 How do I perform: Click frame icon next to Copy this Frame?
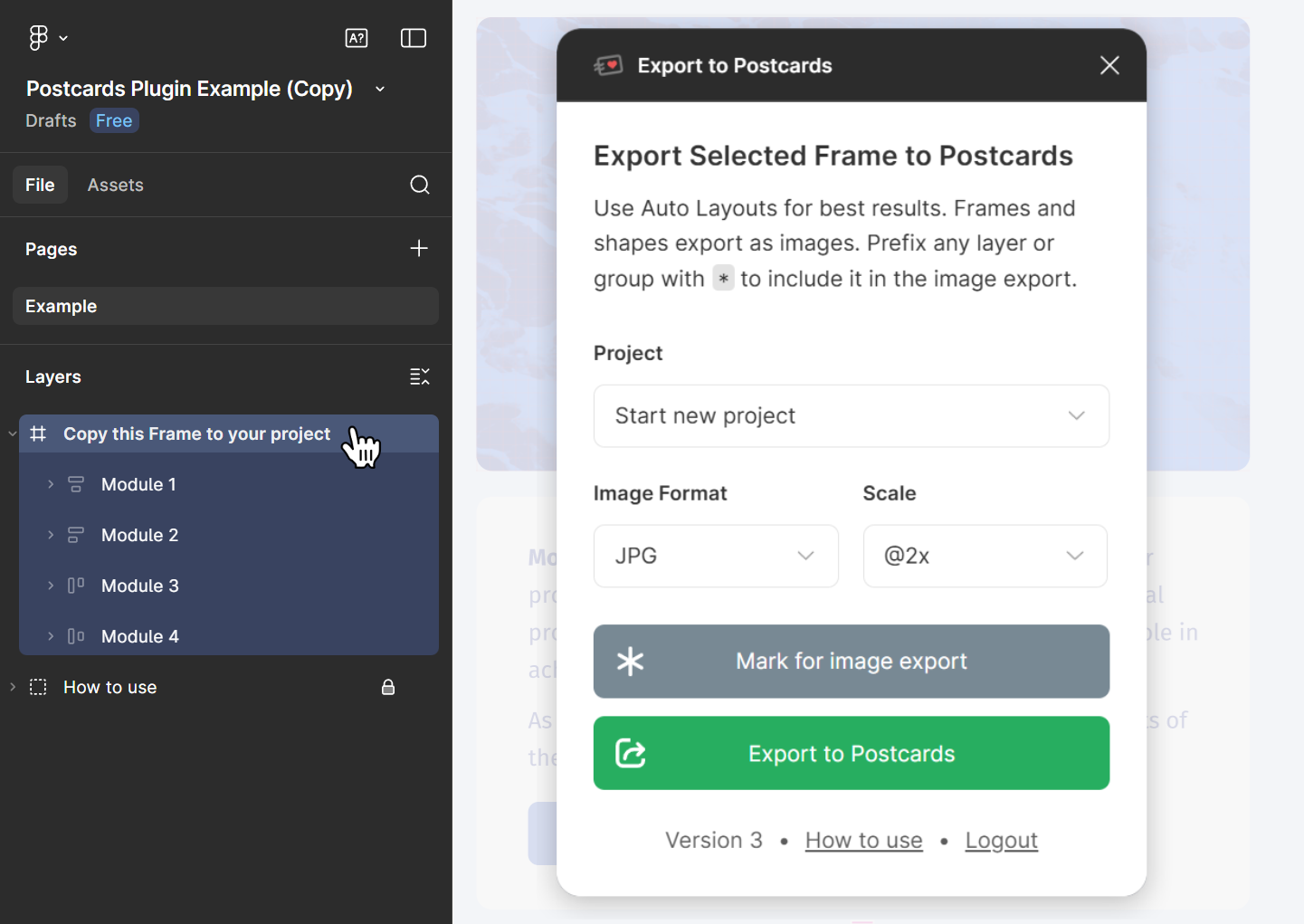(38, 434)
